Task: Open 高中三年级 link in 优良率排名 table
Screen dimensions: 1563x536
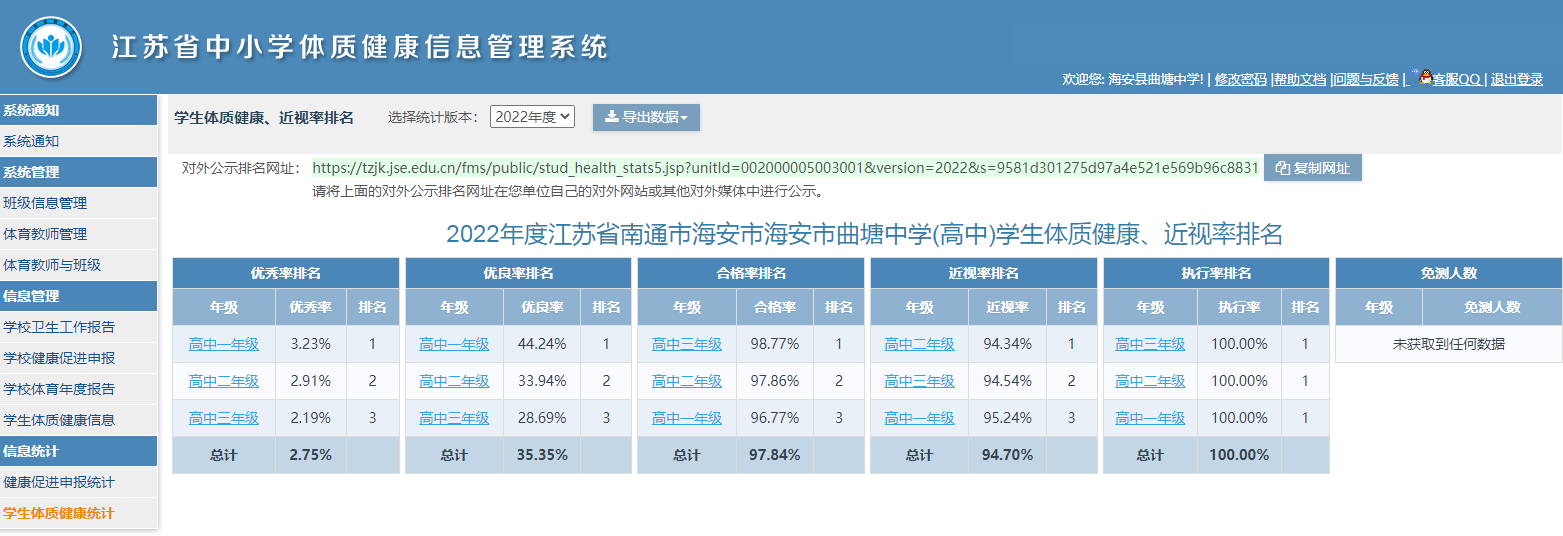Action: (454, 418)
